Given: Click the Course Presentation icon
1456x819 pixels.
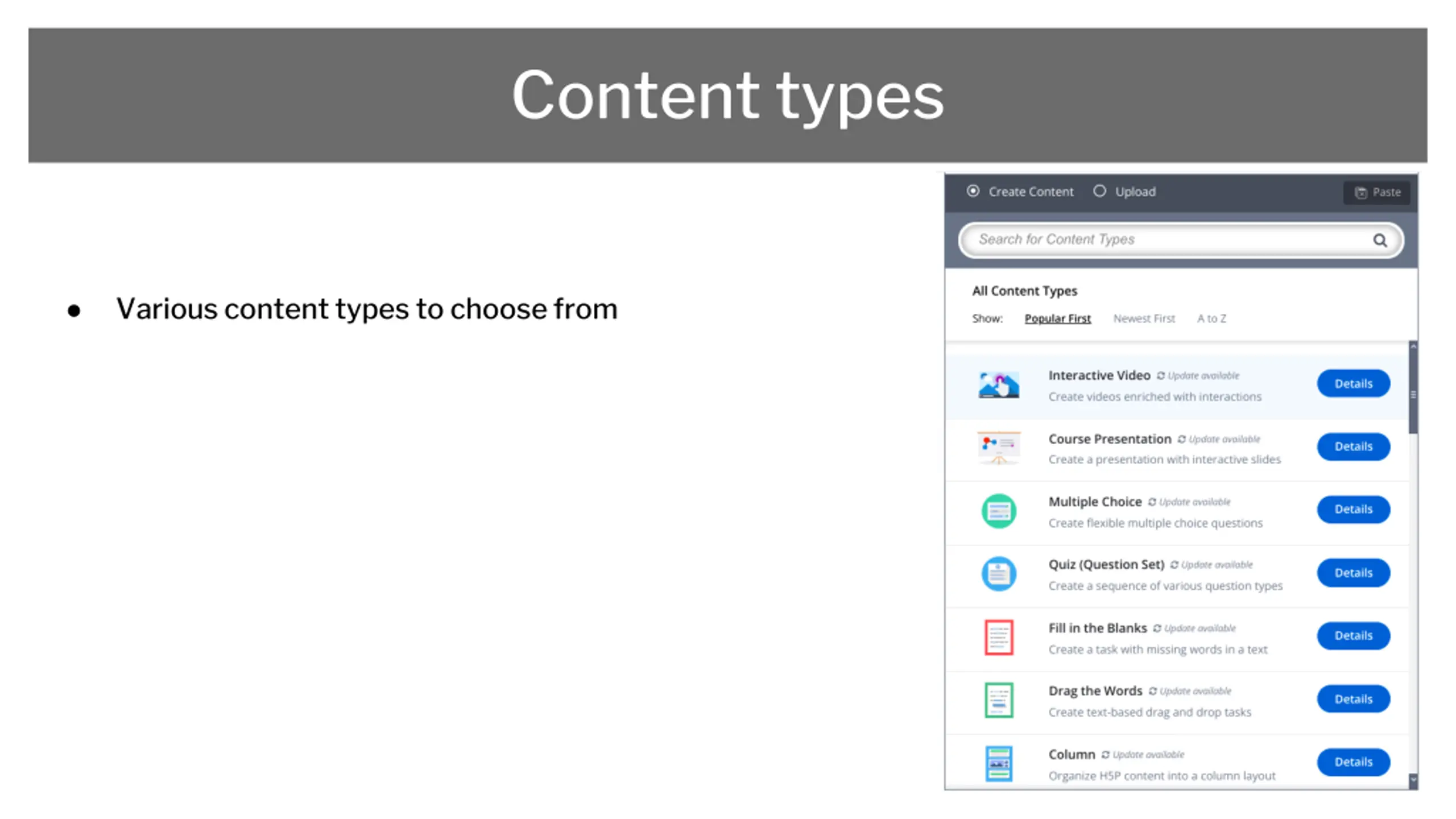Looking at the screenshot, I should (999, 448).
